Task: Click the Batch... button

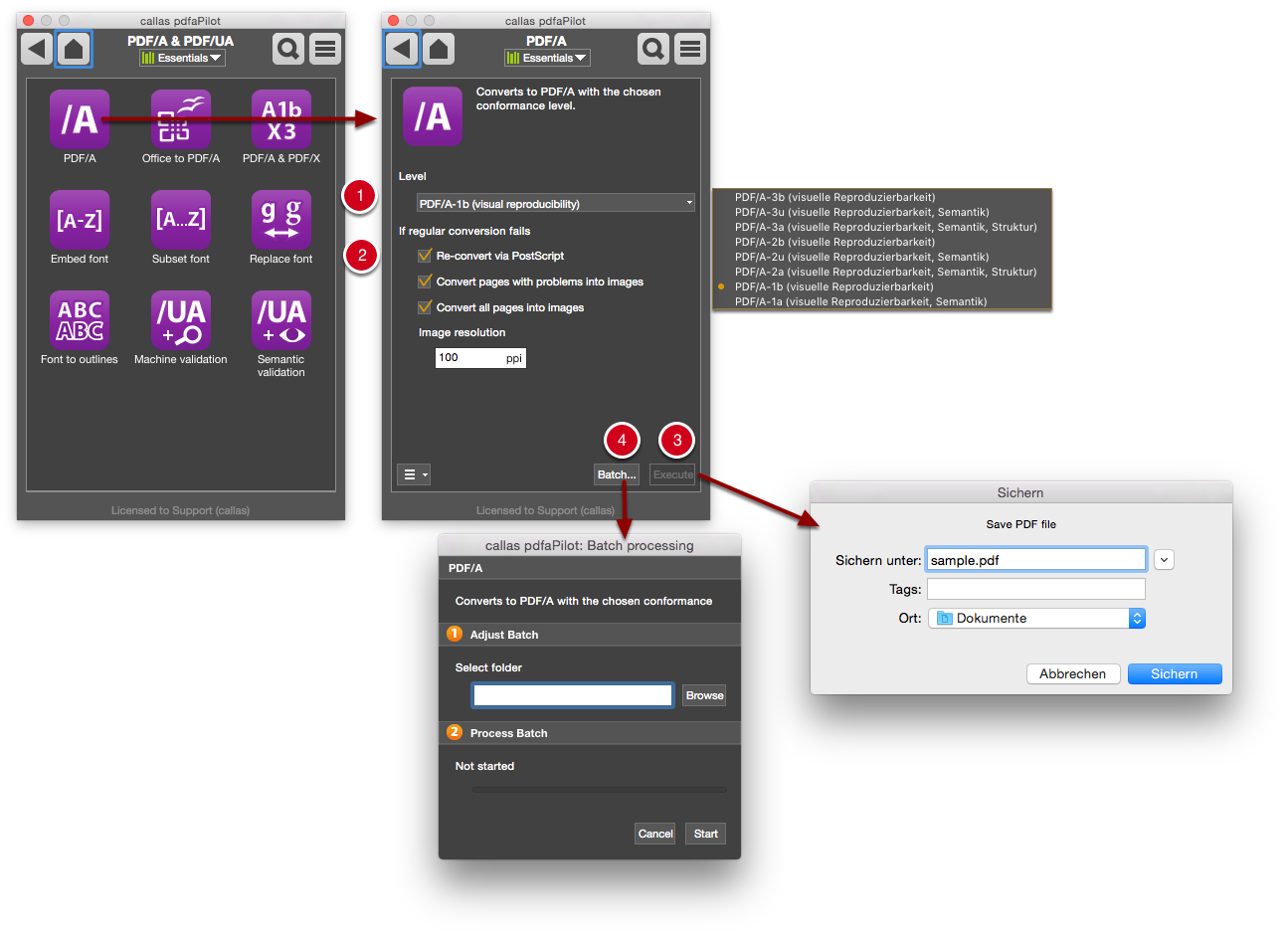Action: click(617, 474)
